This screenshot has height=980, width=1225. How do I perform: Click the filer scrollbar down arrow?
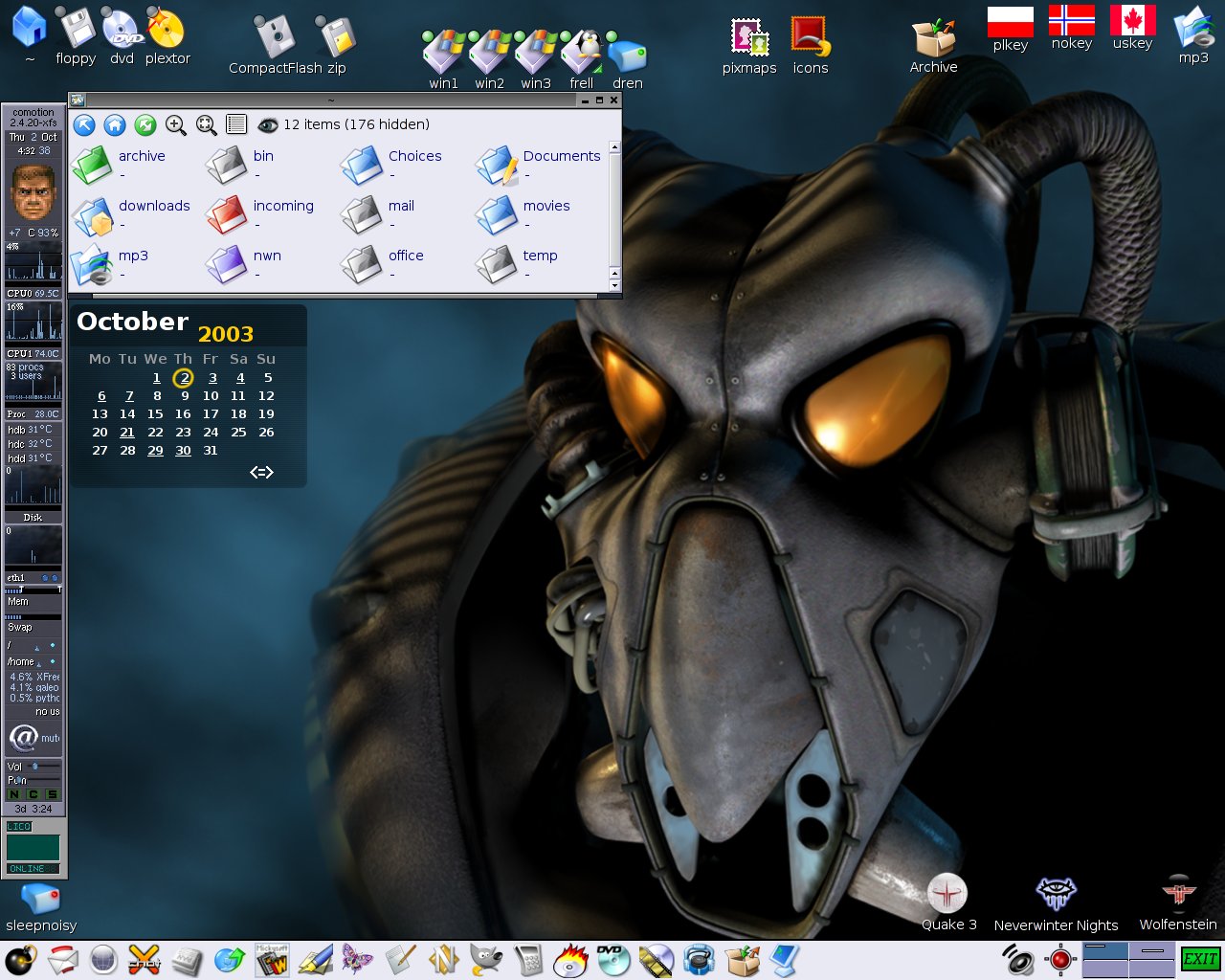(614, 285)
